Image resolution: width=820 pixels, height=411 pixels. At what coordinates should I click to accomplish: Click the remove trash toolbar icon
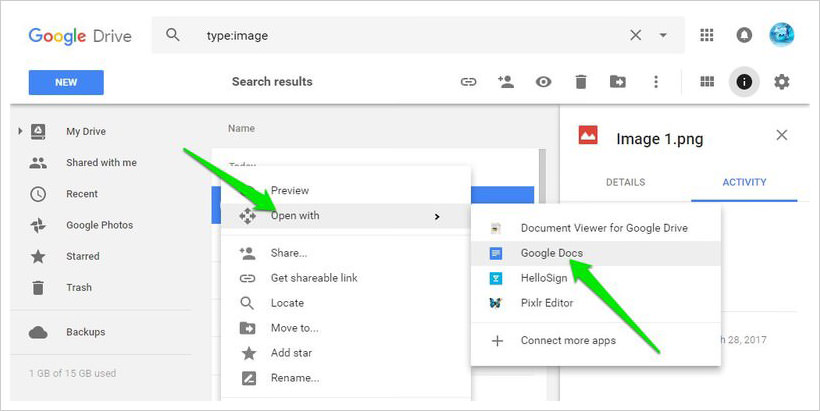coord(580,82)
